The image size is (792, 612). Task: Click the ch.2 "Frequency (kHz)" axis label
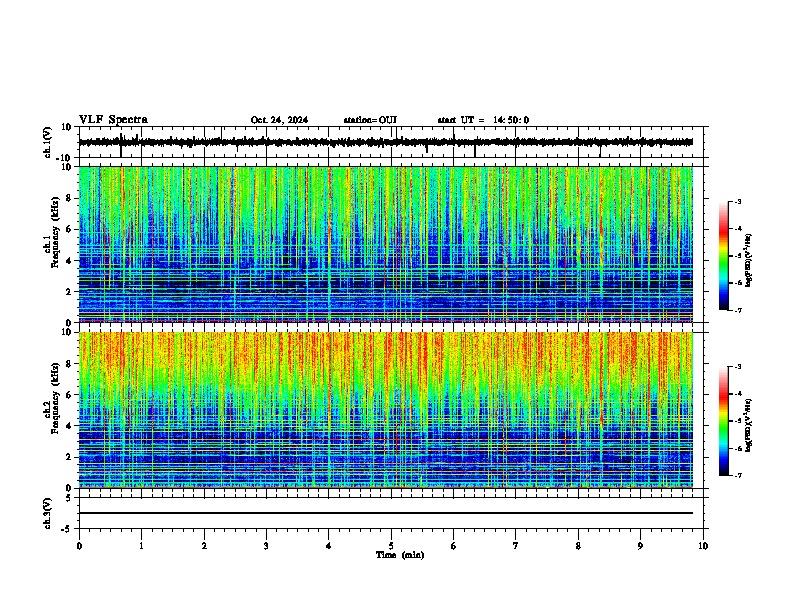pyautogui.click(x=55, y=398)
